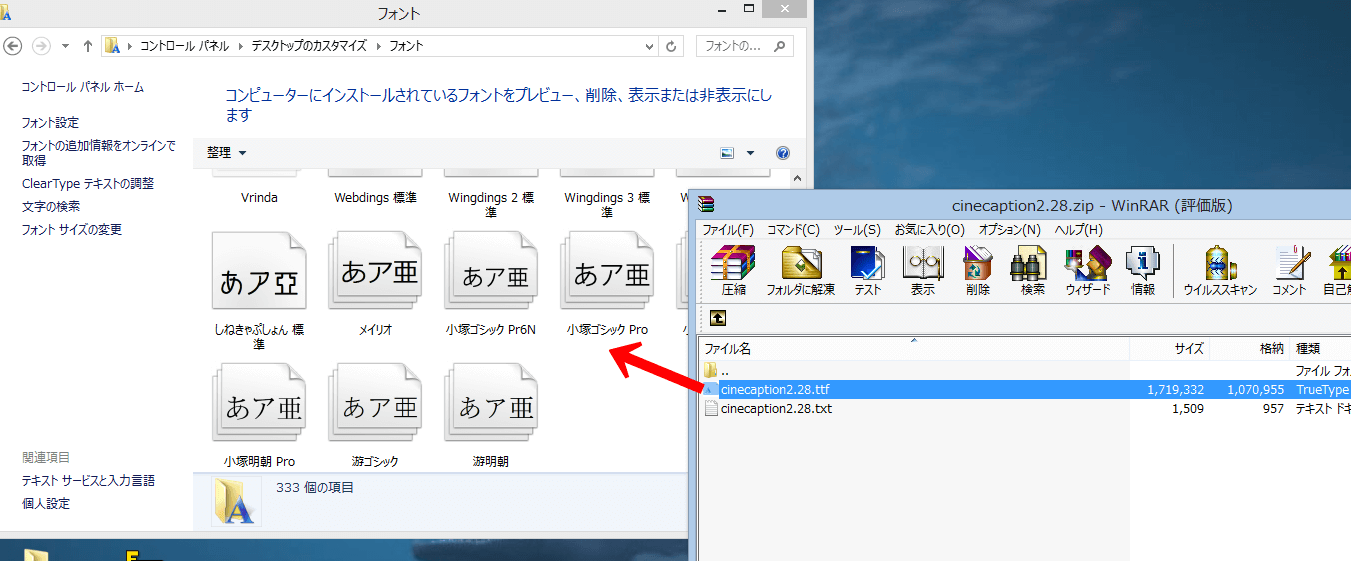Open フォント設定 link
This screenshot has width=1351, height=561.
50,123
